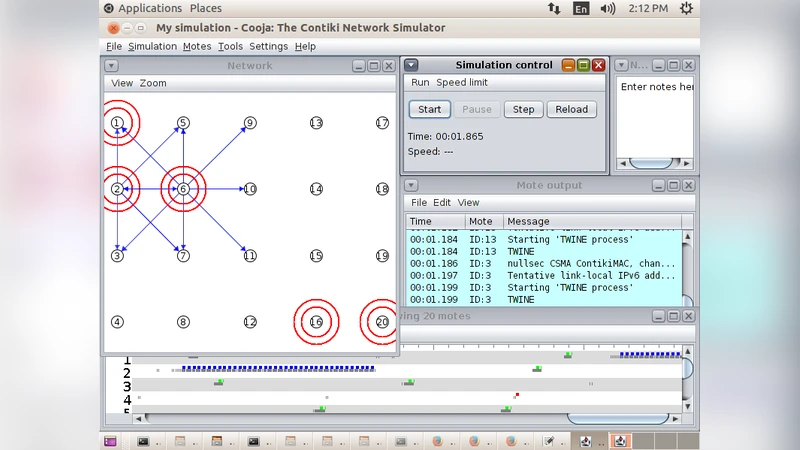800x450 pixels.
Task: Select mote 3 in the Network view
Action: 117,256
